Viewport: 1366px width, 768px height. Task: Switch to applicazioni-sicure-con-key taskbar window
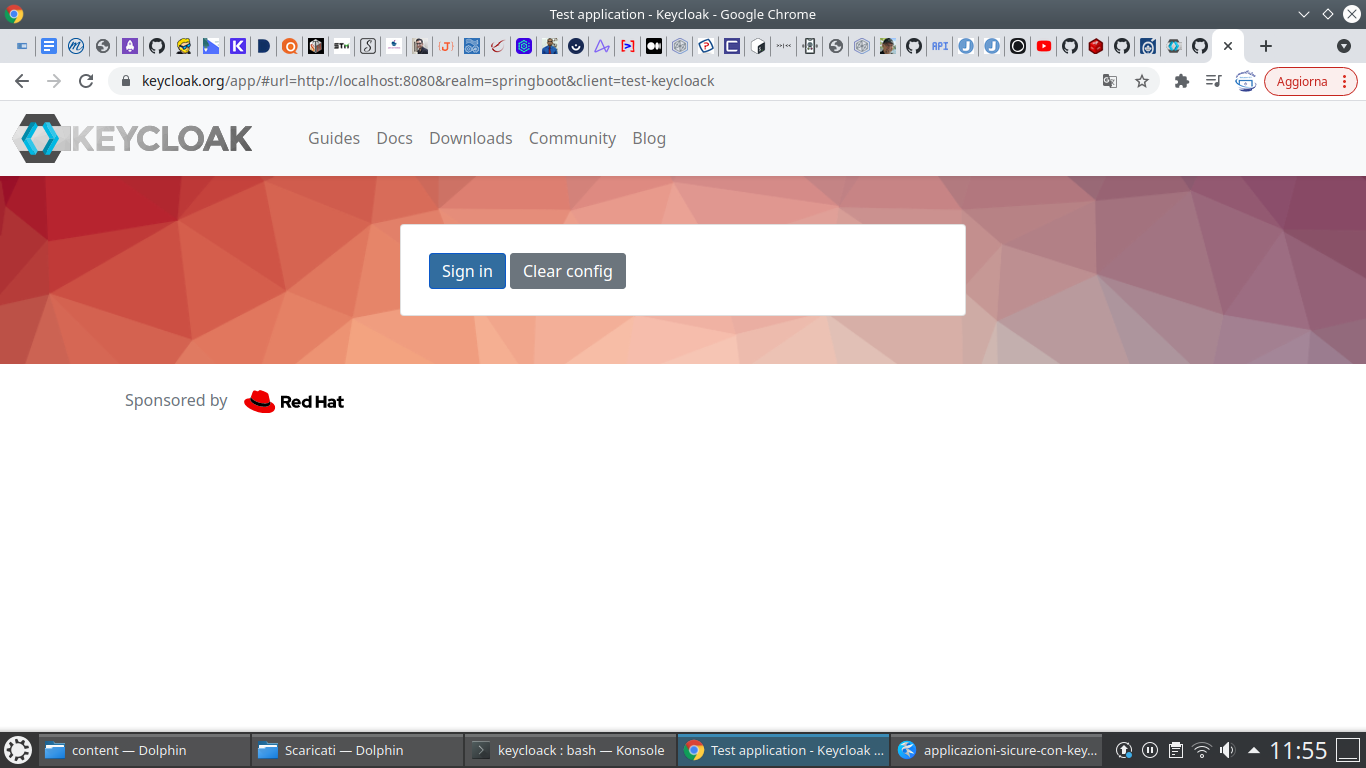point(996,750)
